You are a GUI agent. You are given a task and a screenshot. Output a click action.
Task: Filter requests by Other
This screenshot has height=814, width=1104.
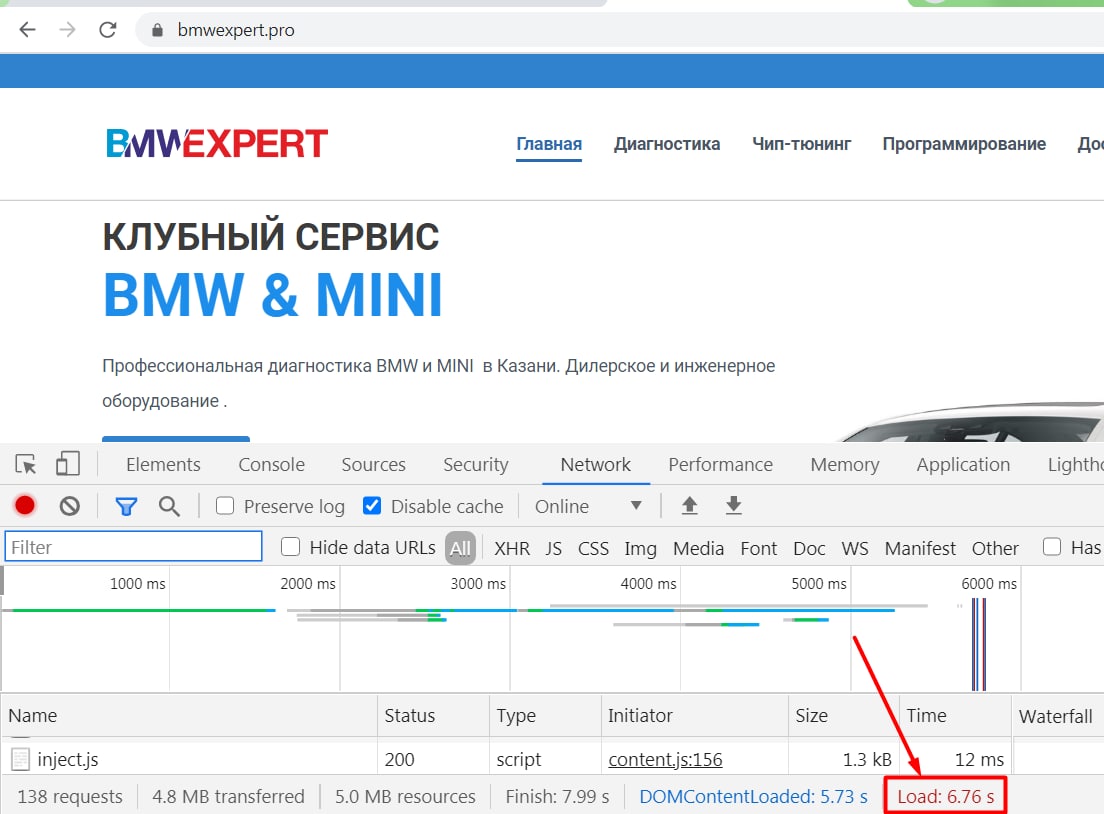[995, 549]
